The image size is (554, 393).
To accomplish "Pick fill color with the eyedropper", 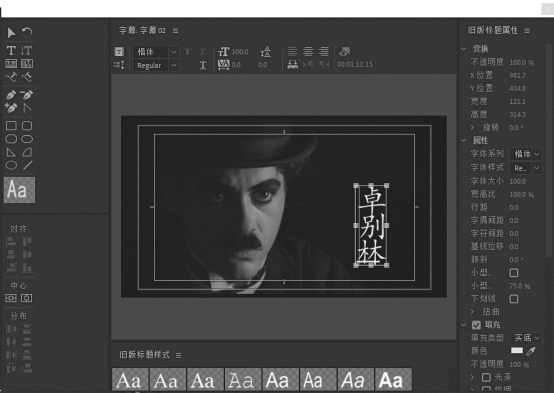I will tap(531, 351).
